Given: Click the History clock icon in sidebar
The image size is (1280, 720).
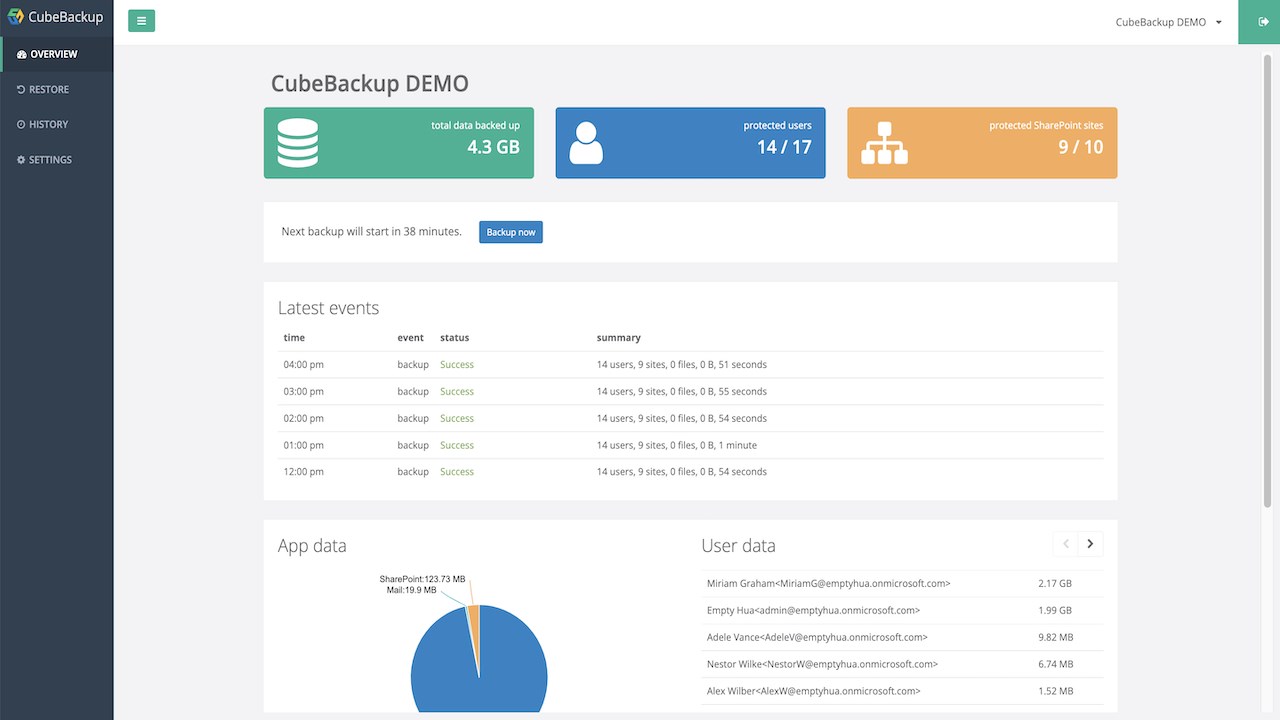Looking at the screenshot, I should click(21, 124).
